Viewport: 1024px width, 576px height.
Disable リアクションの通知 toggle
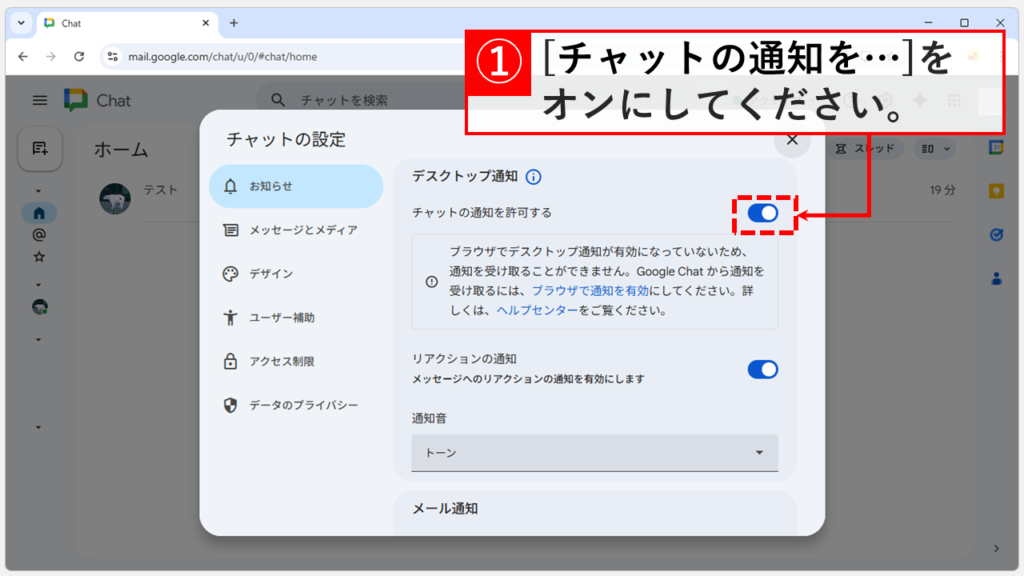[x=762, y=369]
